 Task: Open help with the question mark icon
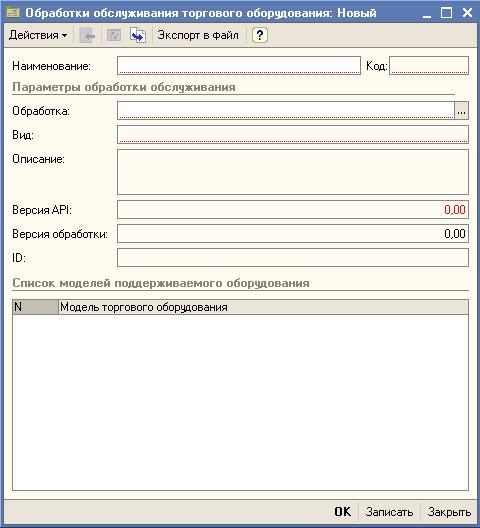[x=260, y=35]
